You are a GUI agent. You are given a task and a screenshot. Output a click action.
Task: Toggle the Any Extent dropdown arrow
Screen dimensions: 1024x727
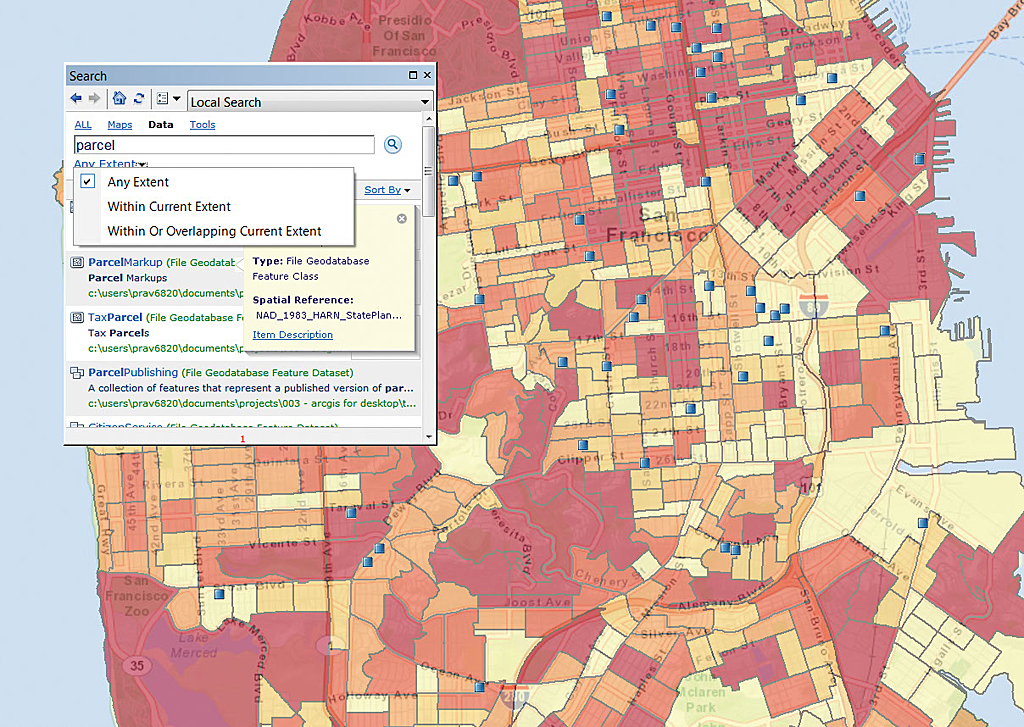[x=143, y=165]
